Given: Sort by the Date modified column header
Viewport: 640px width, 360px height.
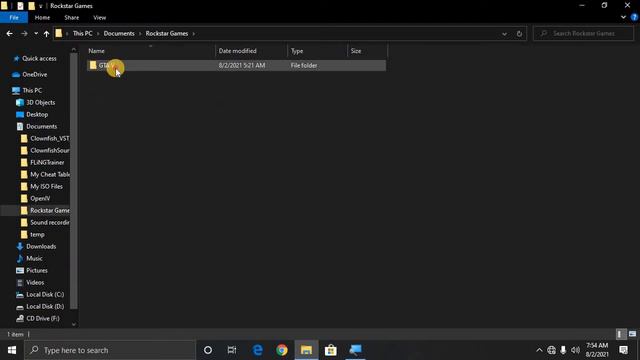Looking at the screenshot, I should (x=251, y=51).
